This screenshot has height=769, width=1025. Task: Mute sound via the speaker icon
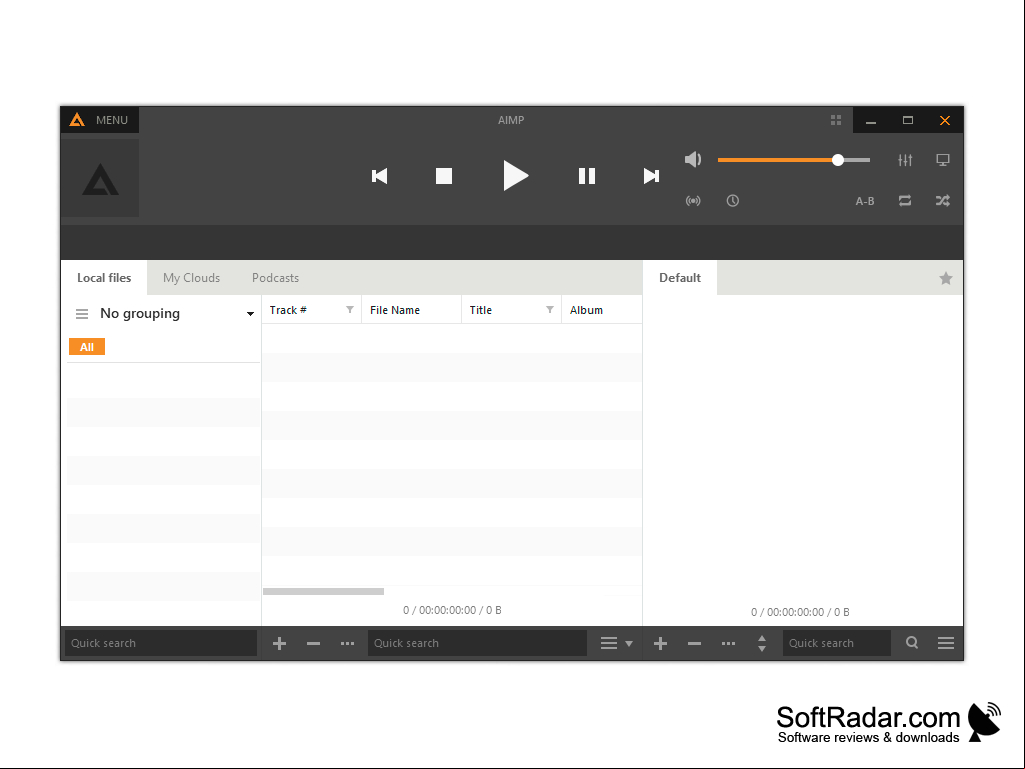tap(693, 160)
